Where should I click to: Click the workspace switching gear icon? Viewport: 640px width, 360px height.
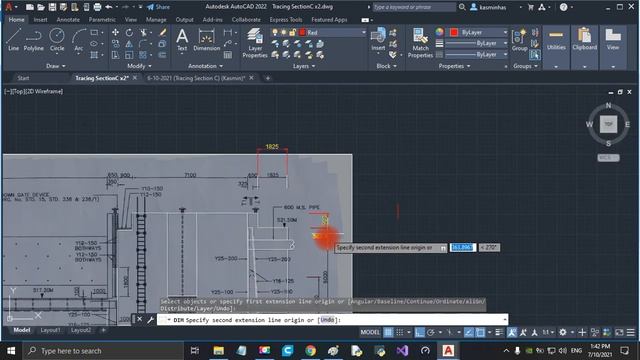(563, 332)
